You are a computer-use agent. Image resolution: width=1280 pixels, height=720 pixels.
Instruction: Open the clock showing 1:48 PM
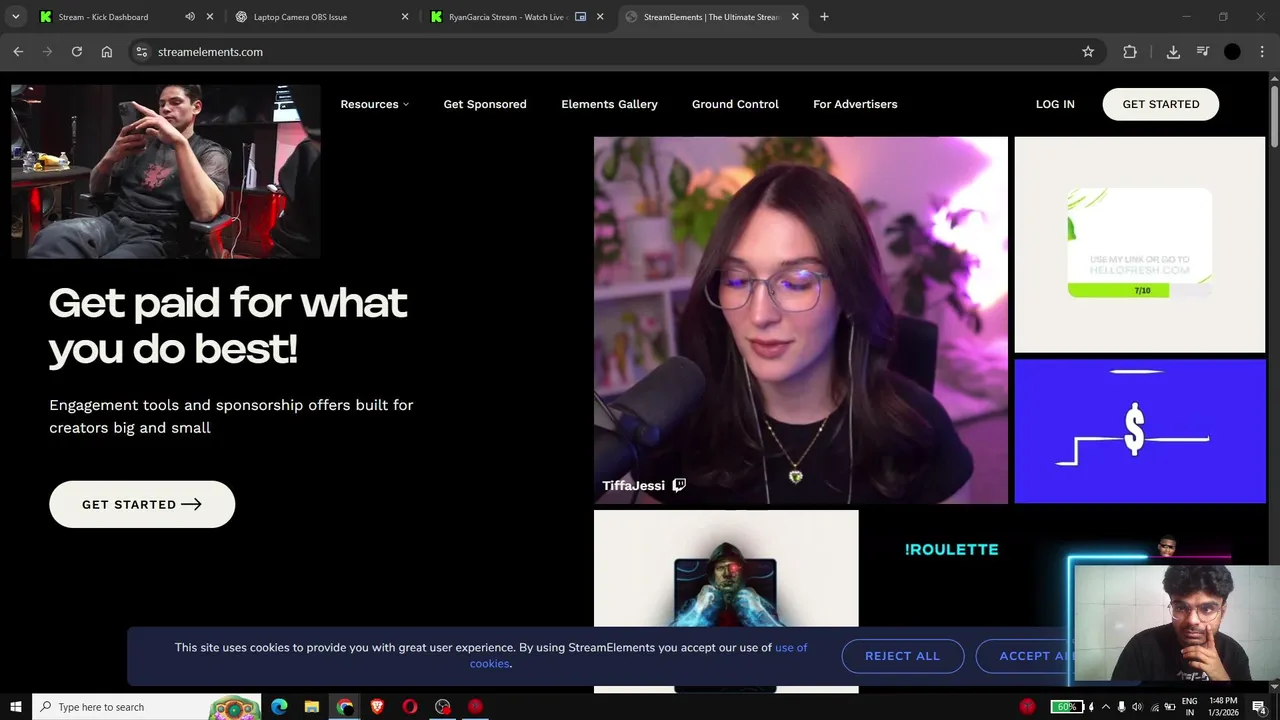click(x=1223, y=707)
